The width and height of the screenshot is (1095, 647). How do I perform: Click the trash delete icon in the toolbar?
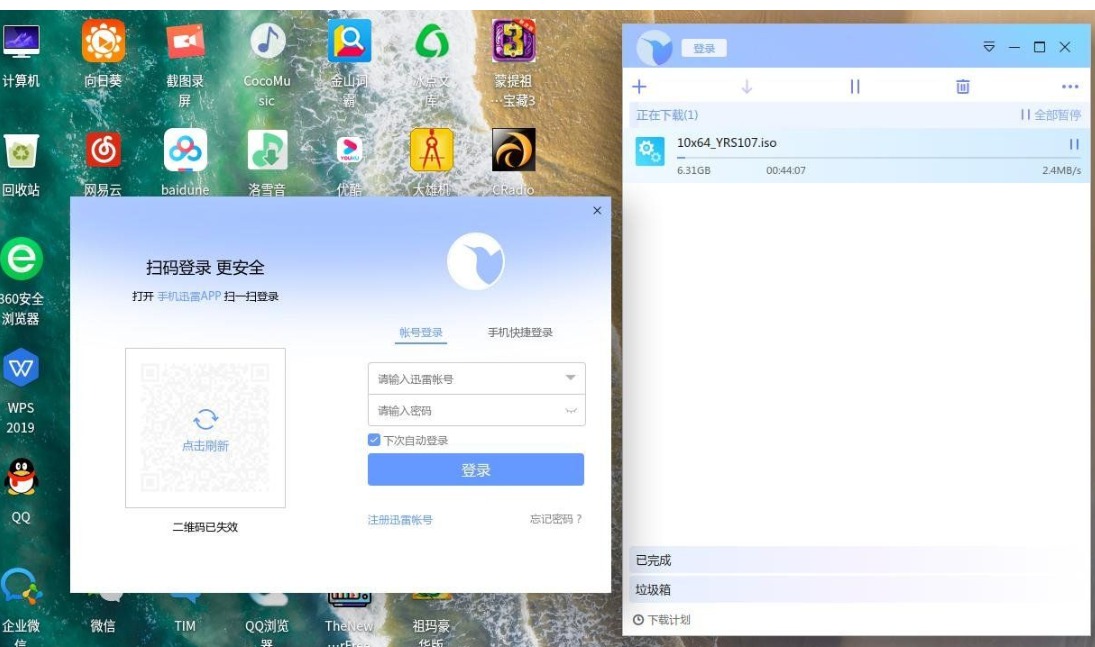tap(962, 87)
